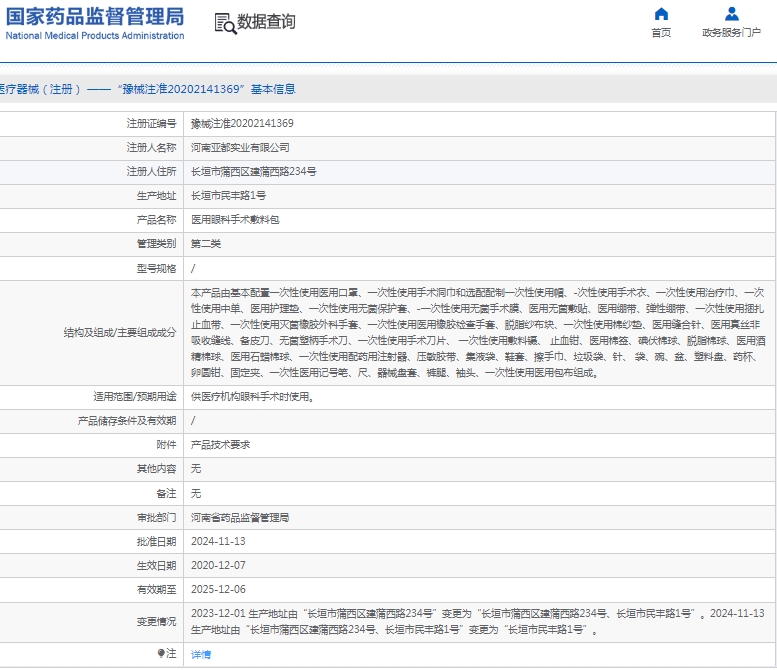The width and height of the screenshot is (777, 670).
Task: Click the 无 value in 备注 row
Action: pyautogui.click(x=196, y=494)
